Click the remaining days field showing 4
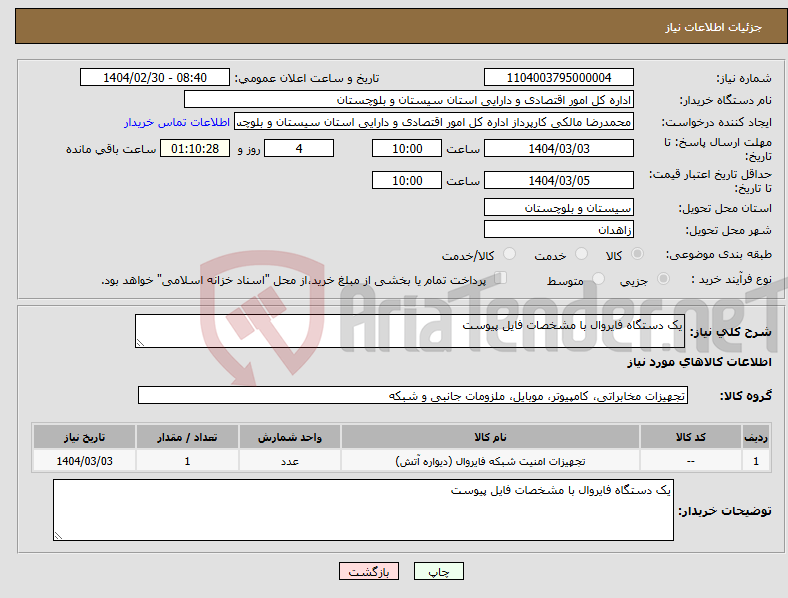This screenshot has width=788, height=598. (x=299, y=148)
